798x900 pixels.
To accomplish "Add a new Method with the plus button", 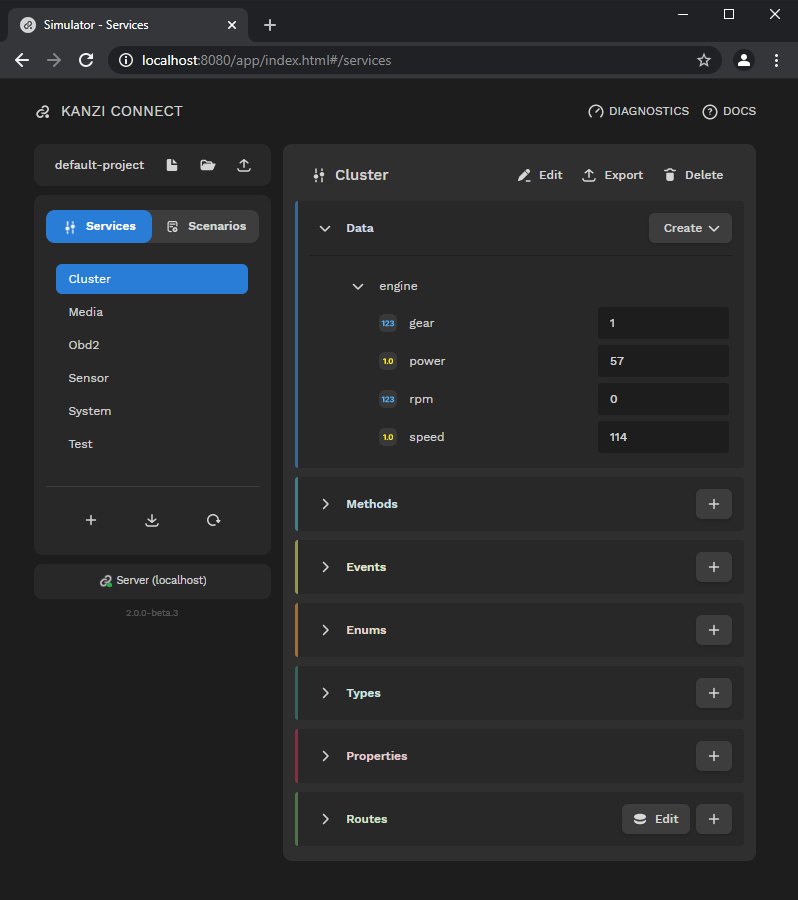I will coord(714,504).
